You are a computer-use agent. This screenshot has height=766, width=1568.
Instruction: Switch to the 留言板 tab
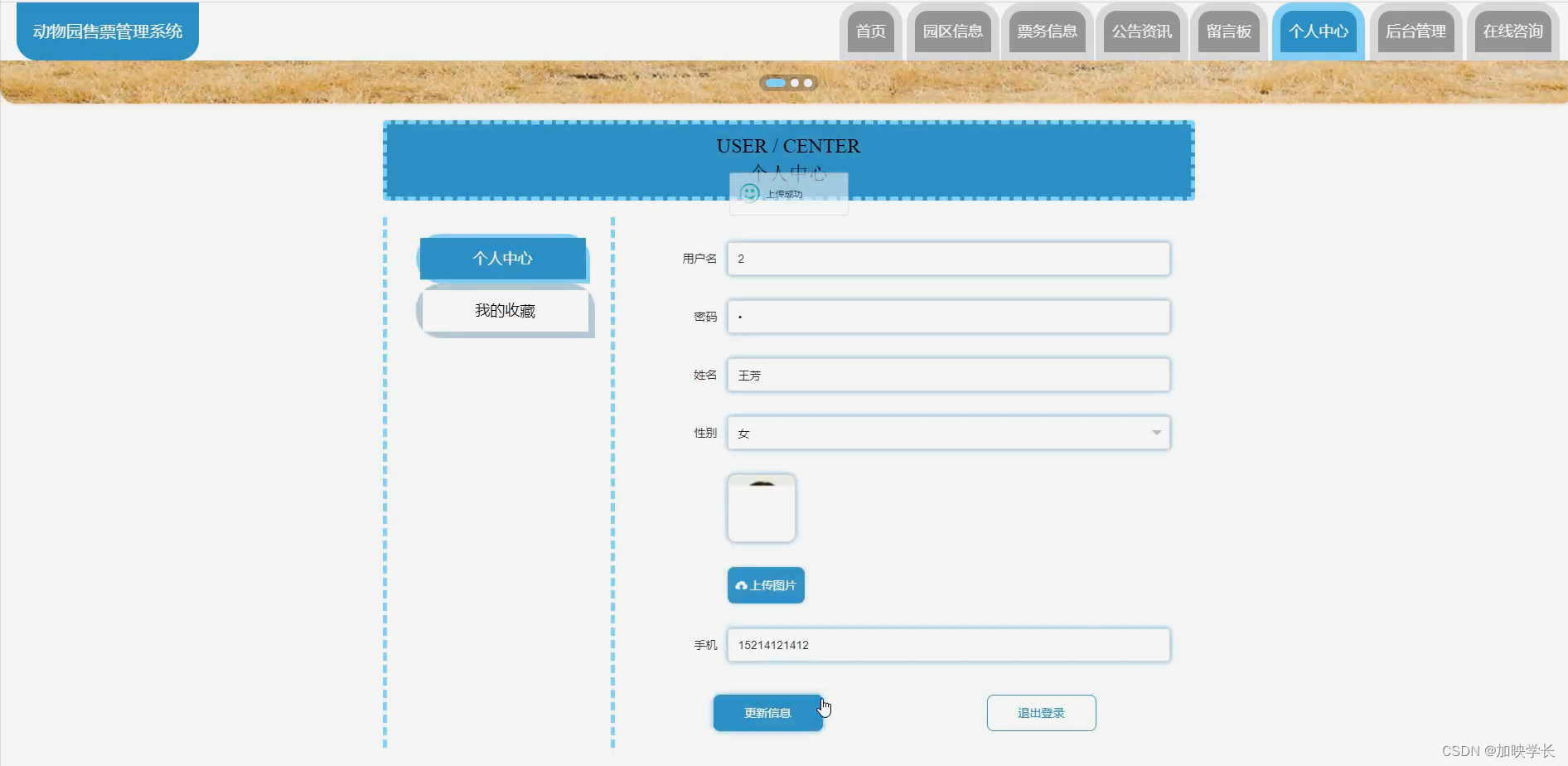1229,32
